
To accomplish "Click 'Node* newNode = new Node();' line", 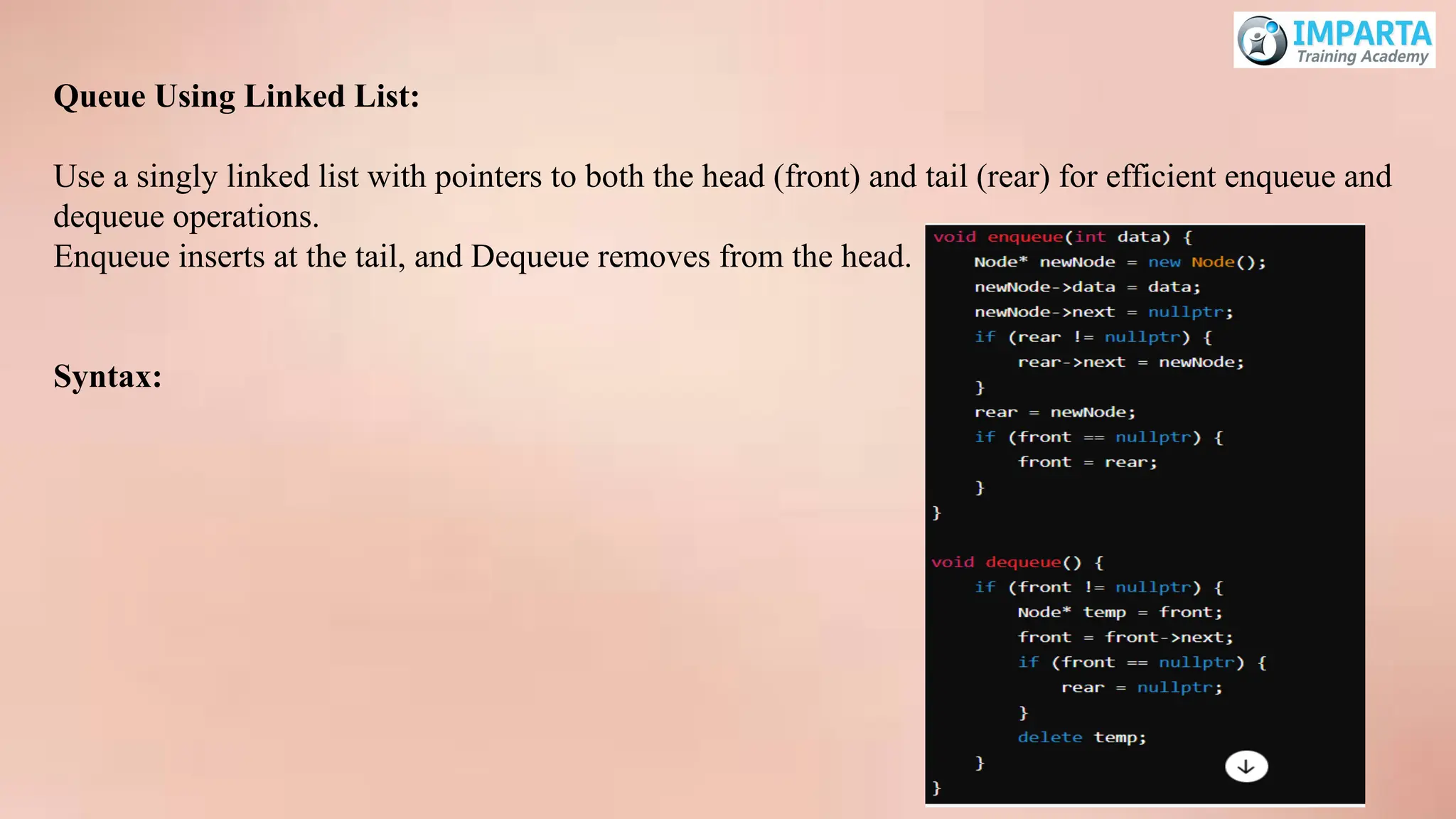I will point(1120,262).
